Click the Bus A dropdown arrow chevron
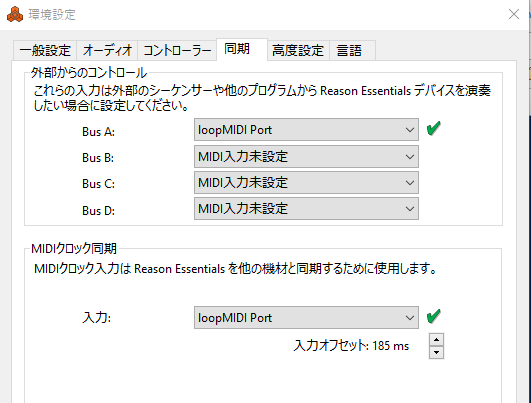 coord(410,130)
